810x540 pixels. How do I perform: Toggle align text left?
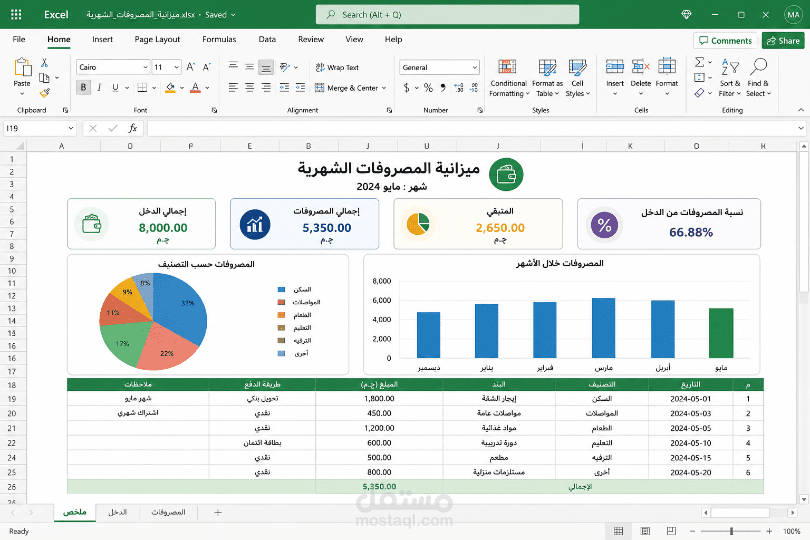click(233, 88)
